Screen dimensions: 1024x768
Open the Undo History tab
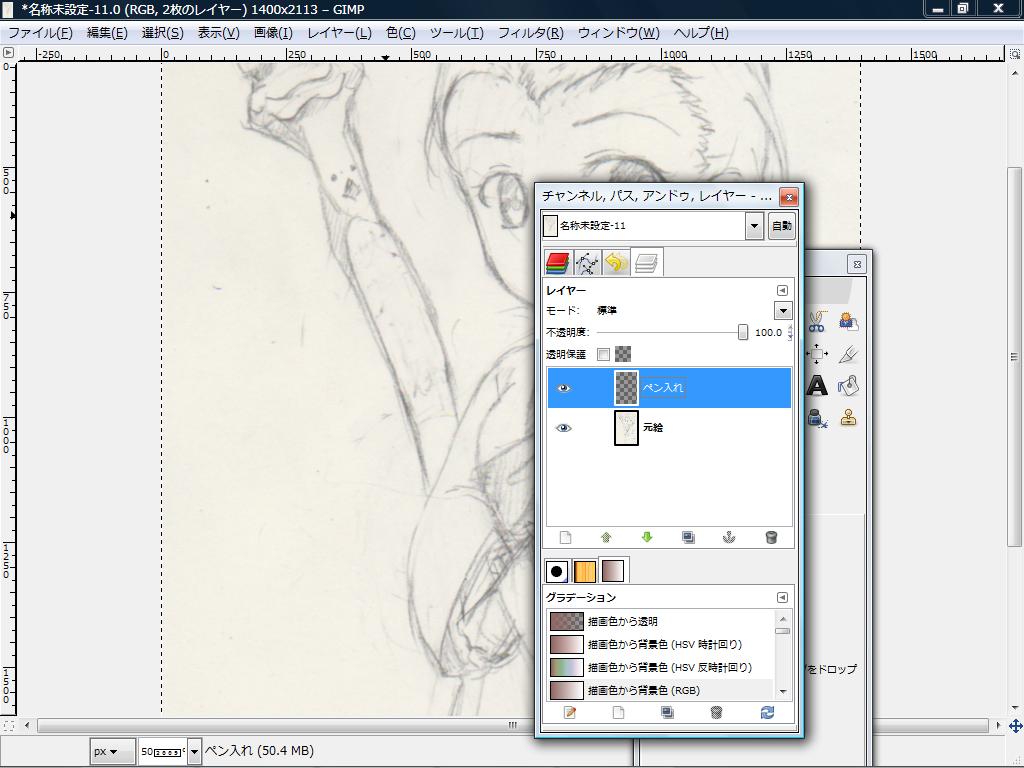point(616,263)
